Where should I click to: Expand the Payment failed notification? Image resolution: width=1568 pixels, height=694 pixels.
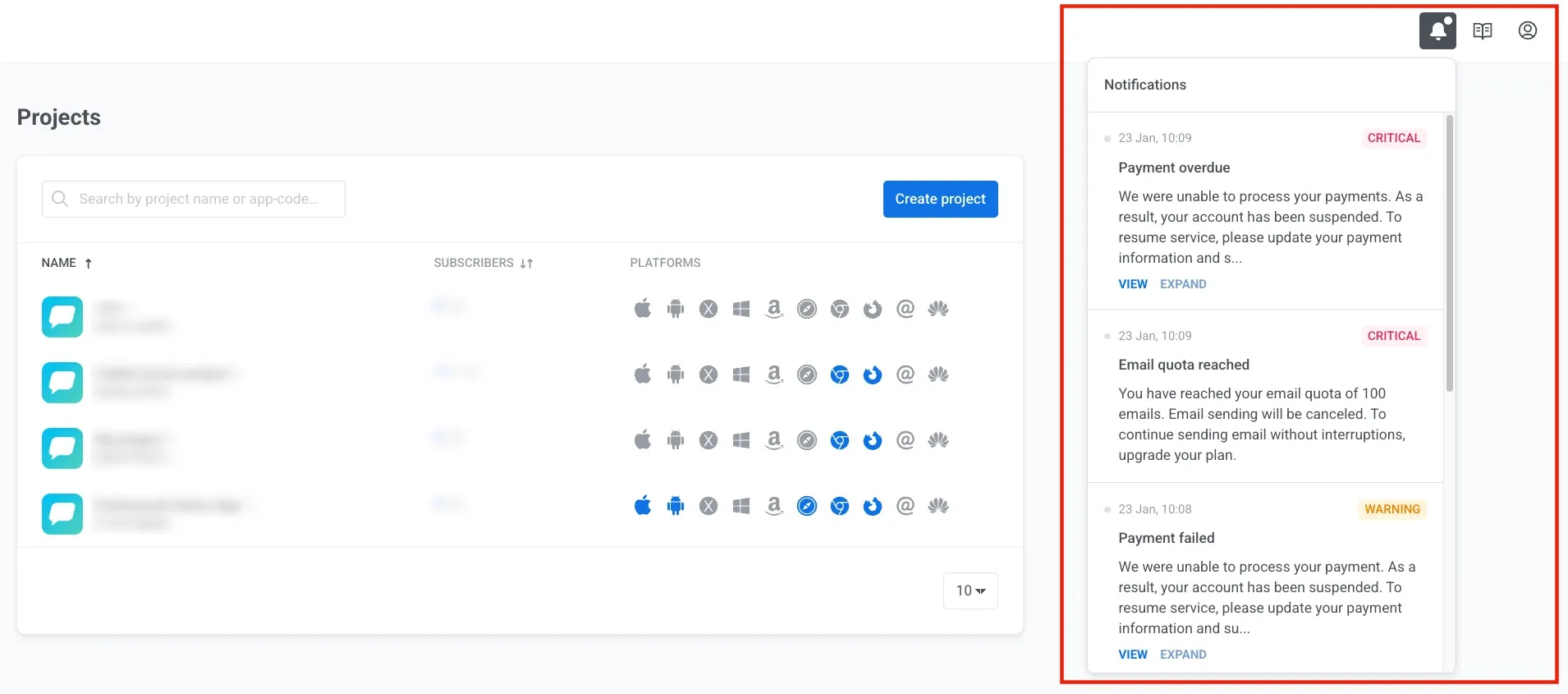point(1182,655)
